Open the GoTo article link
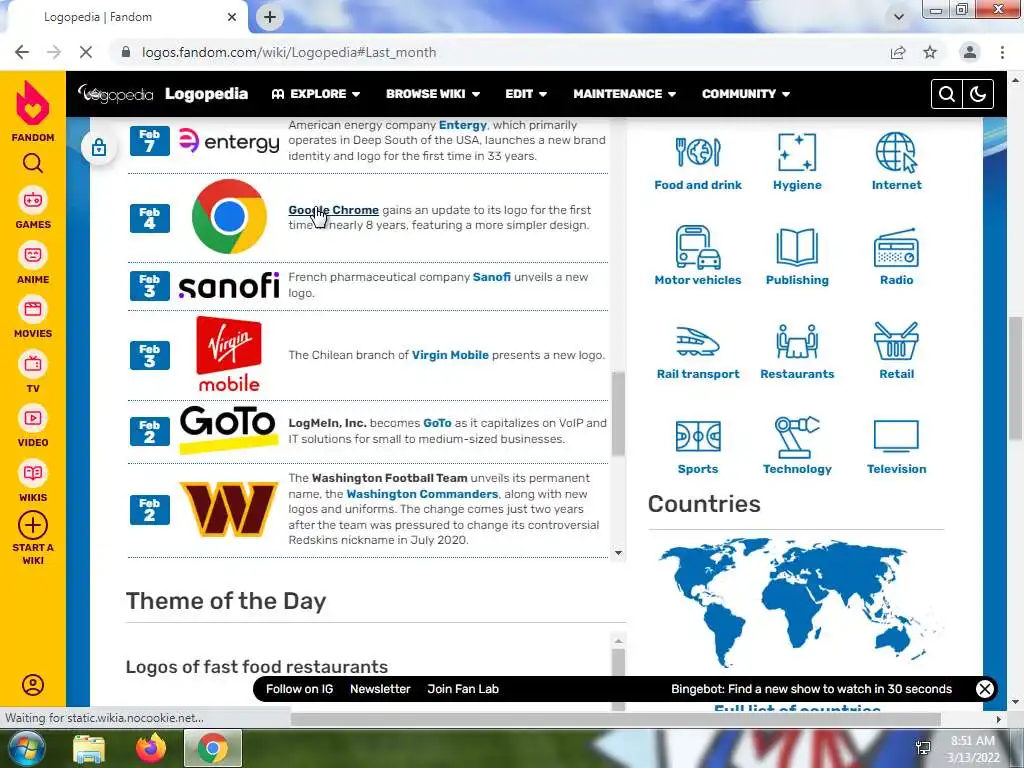 tap(438, 423)
